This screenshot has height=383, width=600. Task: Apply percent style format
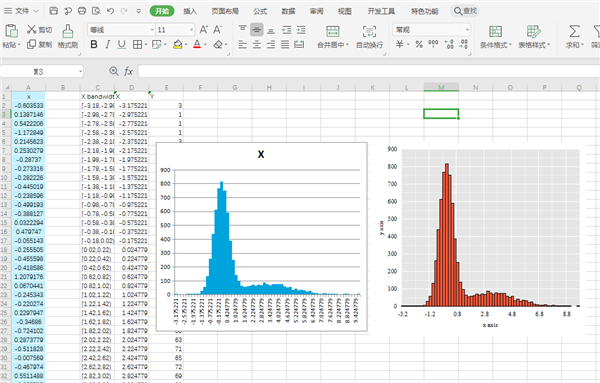(419, 44)
